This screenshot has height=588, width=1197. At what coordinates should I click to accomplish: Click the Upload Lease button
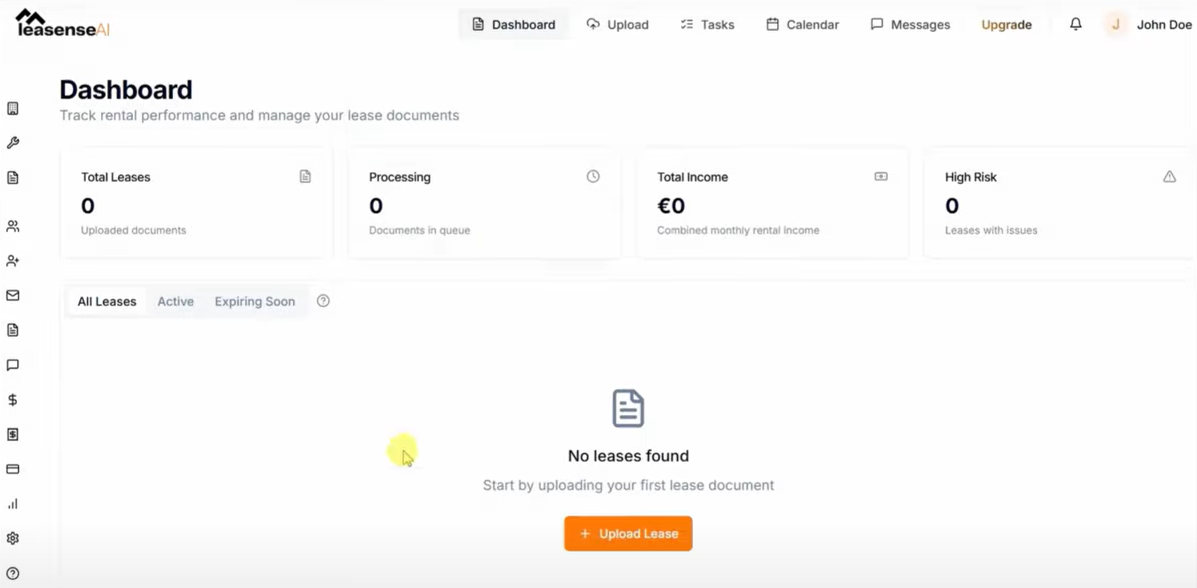click(628, 533)
